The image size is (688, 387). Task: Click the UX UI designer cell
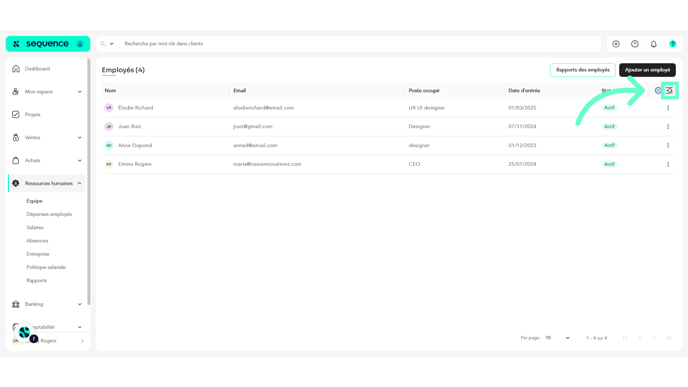[426, 108]
